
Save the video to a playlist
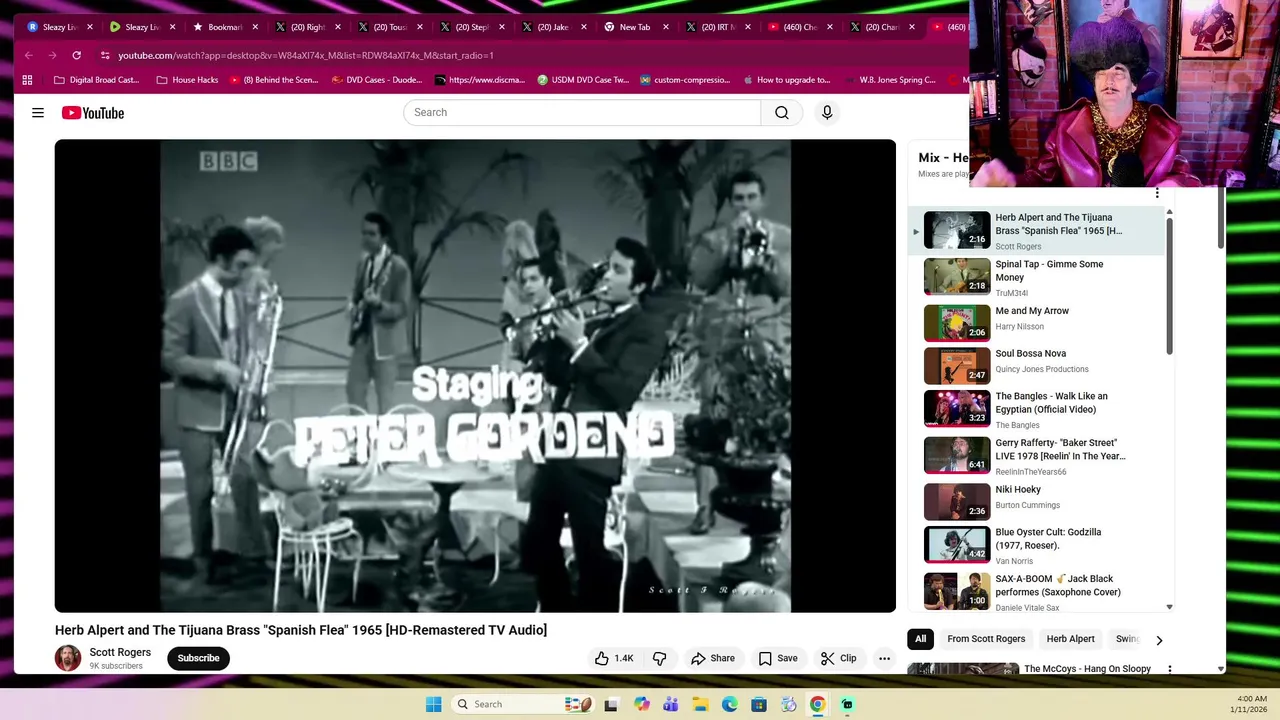(x=778, y=658)
